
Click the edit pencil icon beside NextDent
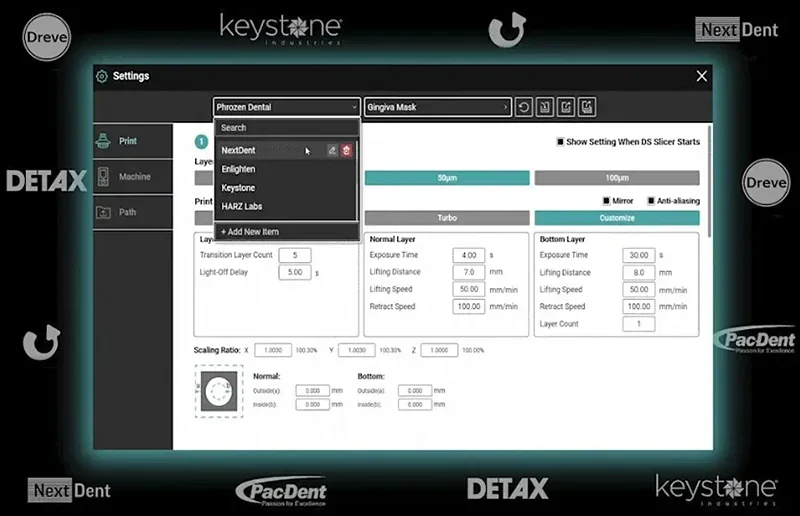tap(332, 150)
